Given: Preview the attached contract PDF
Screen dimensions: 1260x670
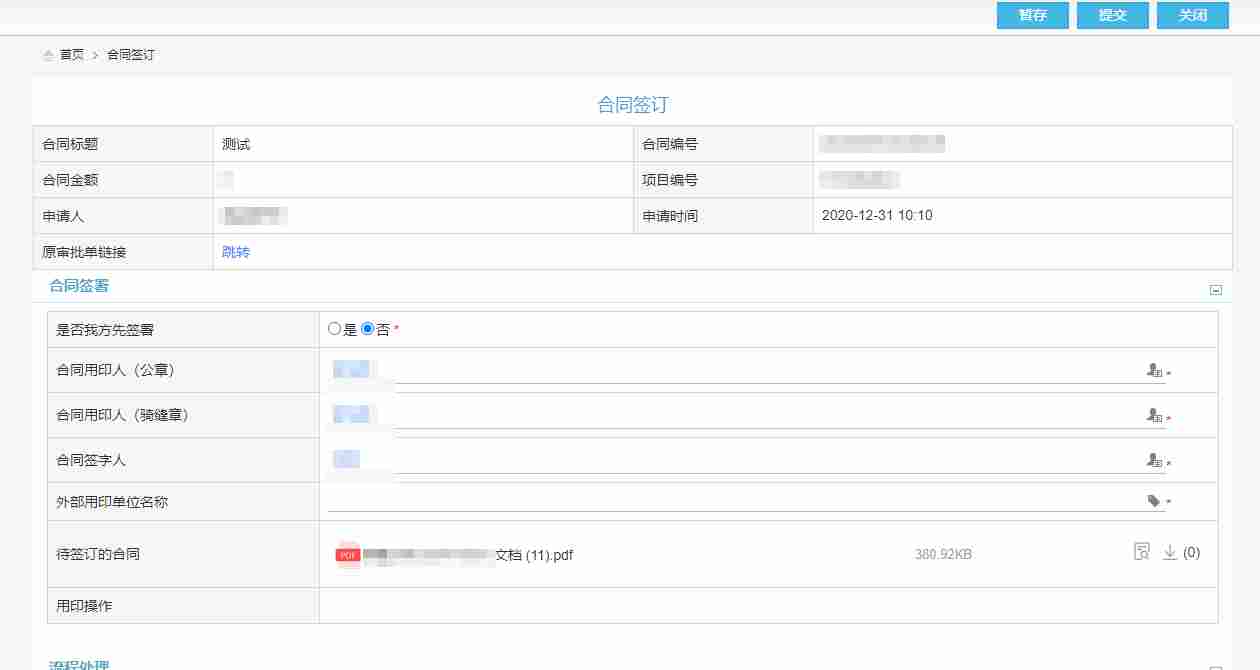Looking at the screenshot, I should tap(1141, 552).
